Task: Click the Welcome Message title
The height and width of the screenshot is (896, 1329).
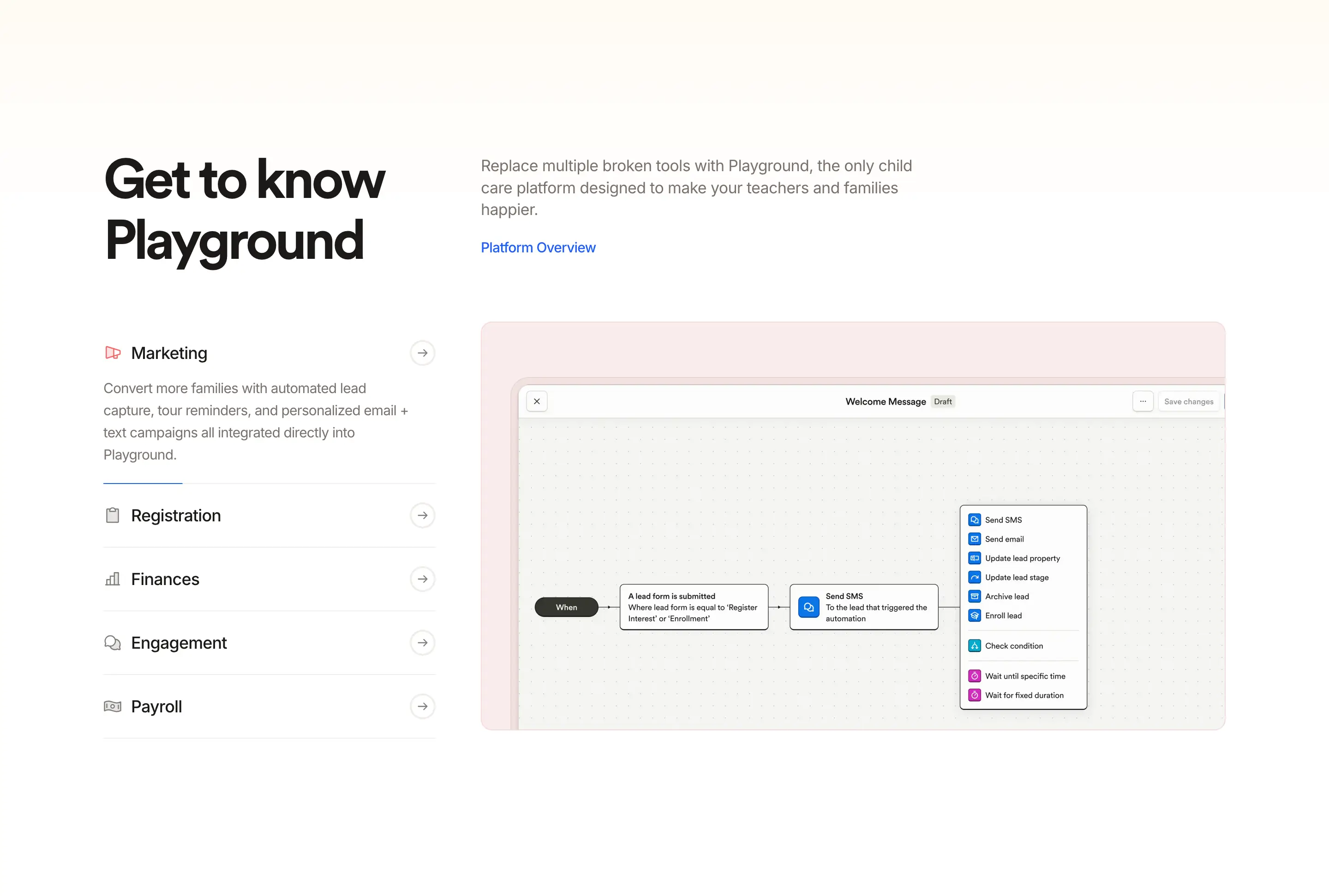Action: [x=886, y=402]
